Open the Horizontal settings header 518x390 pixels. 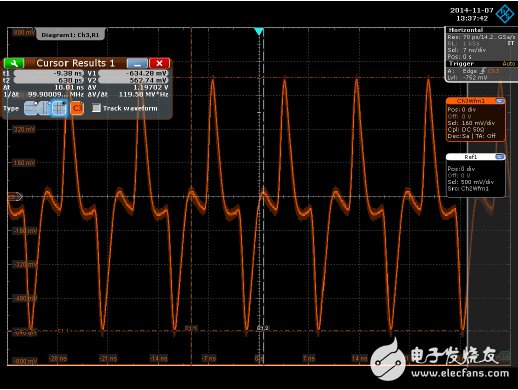tap(466, 30)
